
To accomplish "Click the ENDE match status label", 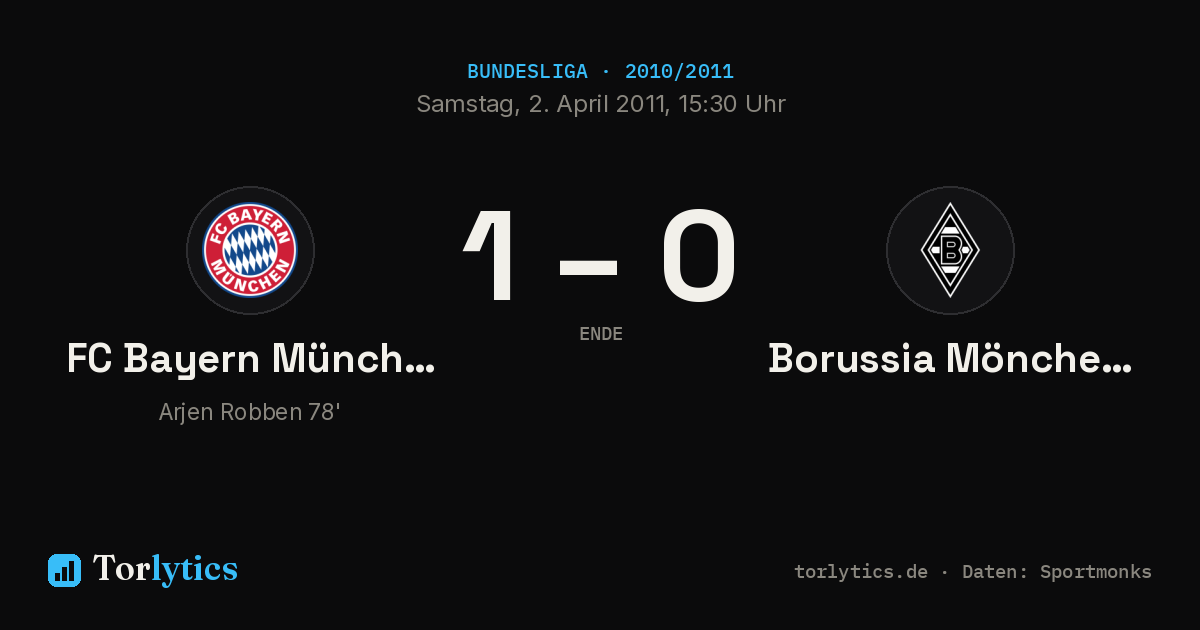I will 601,334.
